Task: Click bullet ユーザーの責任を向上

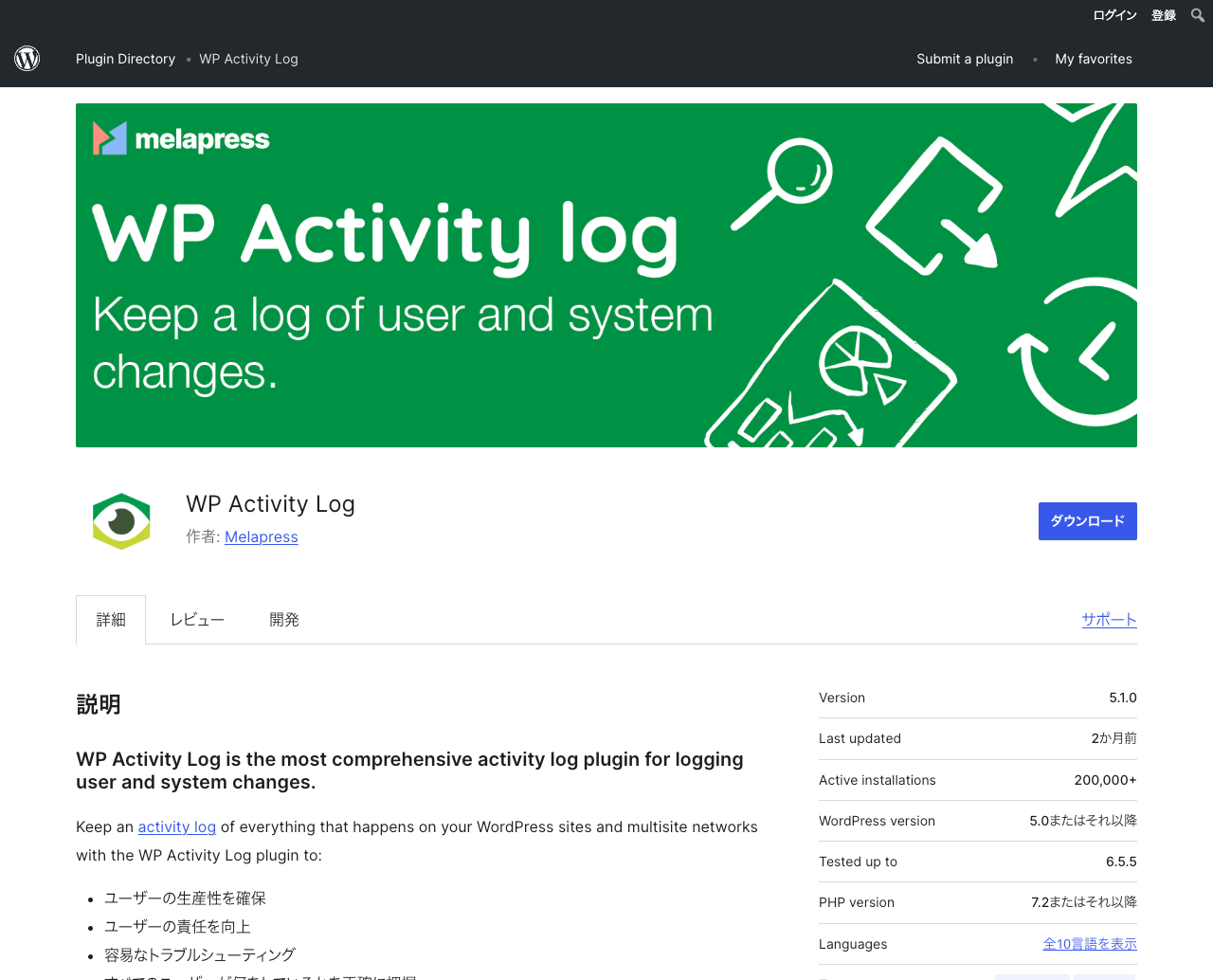Action: pyautogui.click(x=177, y=927)
